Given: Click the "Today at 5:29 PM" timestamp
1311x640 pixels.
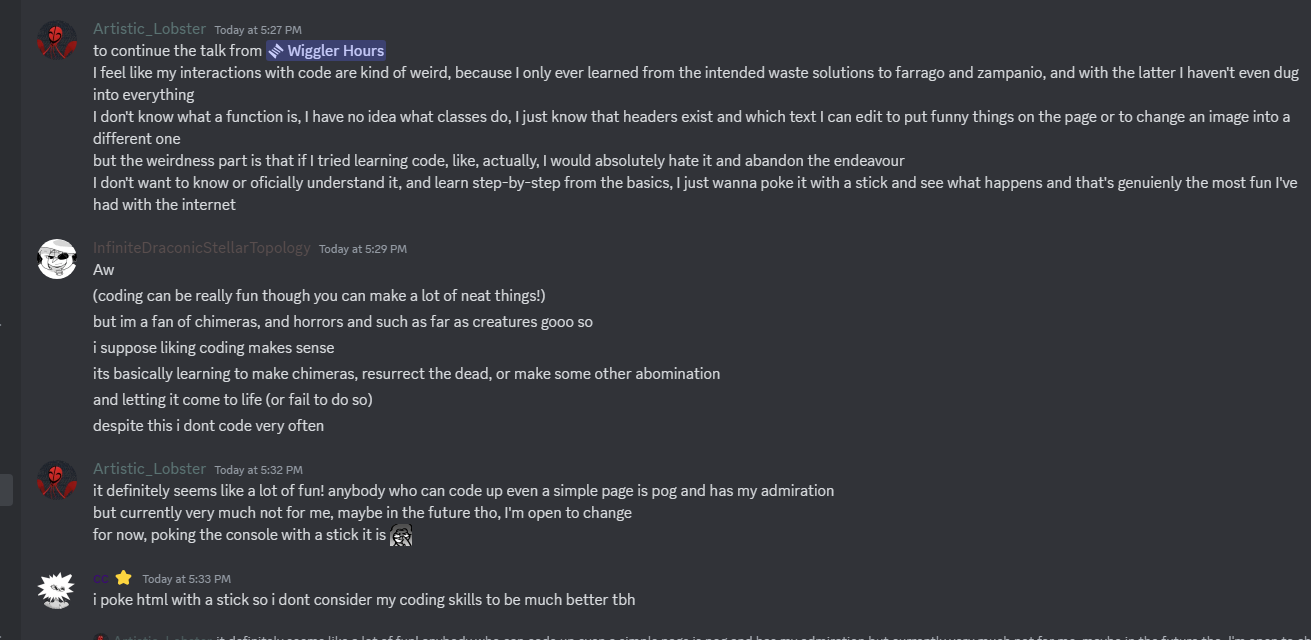Looking at the screenshot, I should (362, 249).
